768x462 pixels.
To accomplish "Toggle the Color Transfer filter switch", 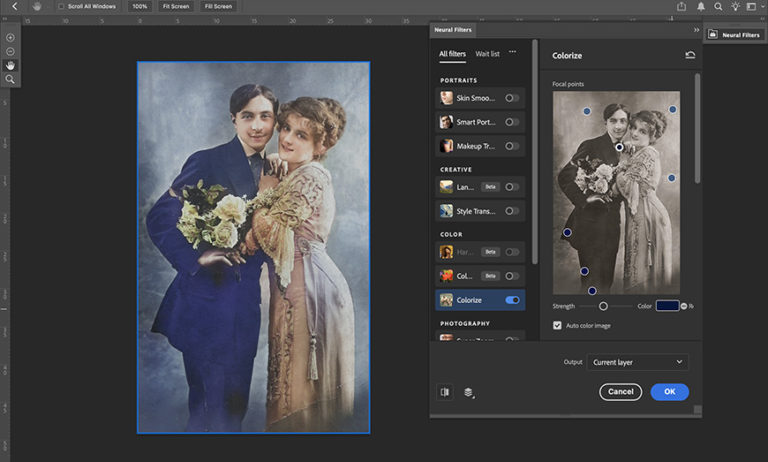I will coord(512,276).
